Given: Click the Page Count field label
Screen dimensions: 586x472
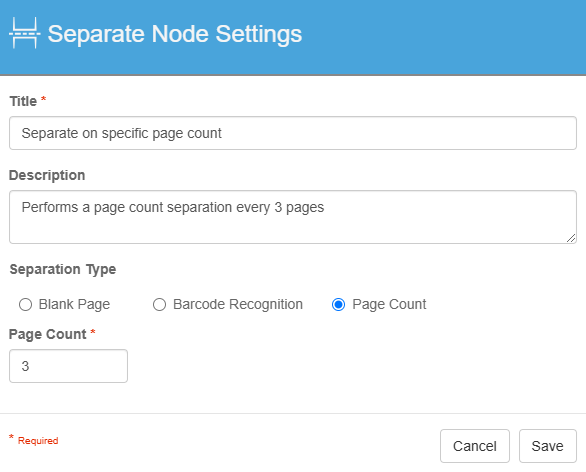Looking at the screenshot, I should click(x=47, y=334).
